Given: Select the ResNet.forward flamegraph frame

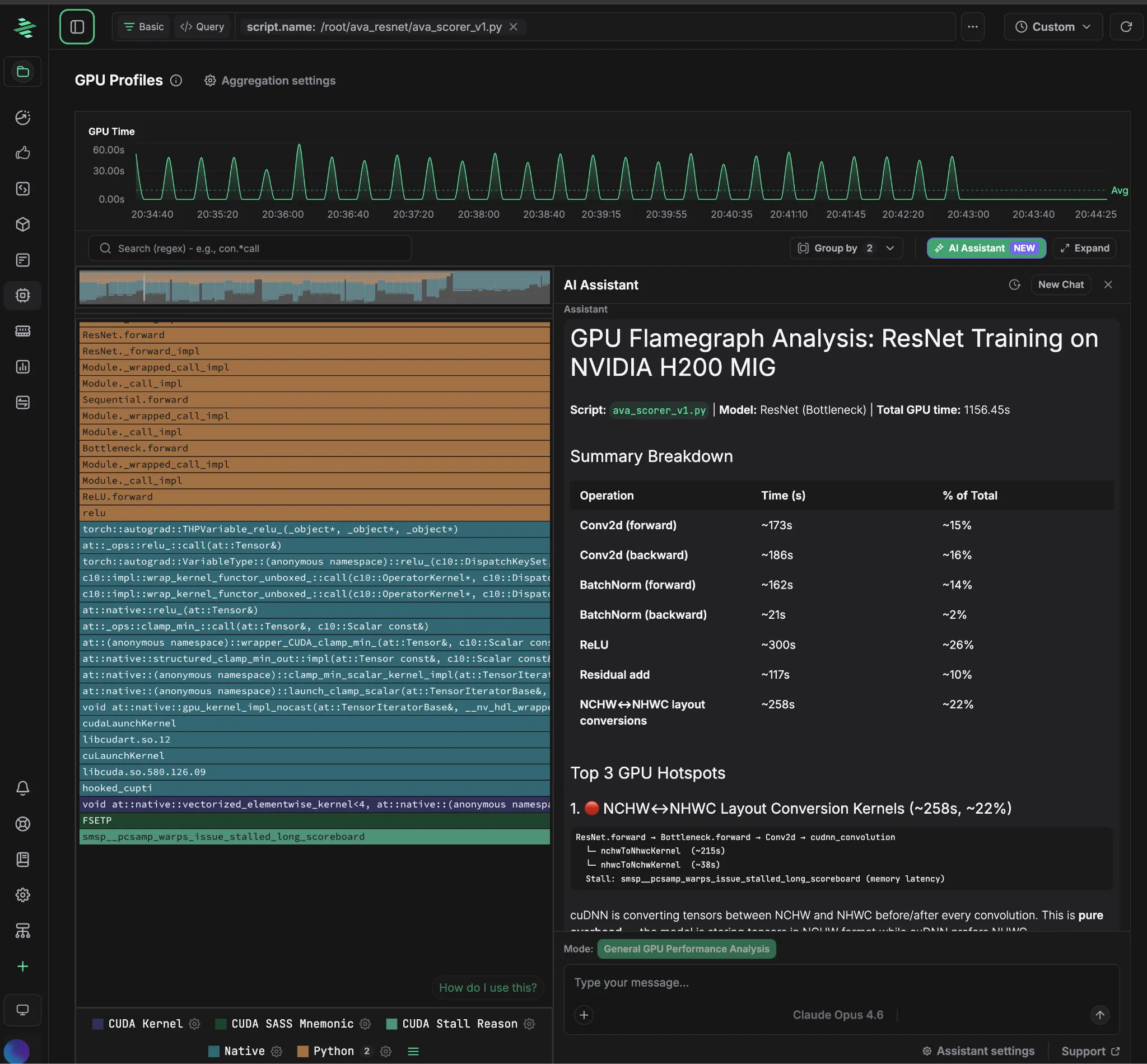Looking at the screenshot, I should coord(314,335).
